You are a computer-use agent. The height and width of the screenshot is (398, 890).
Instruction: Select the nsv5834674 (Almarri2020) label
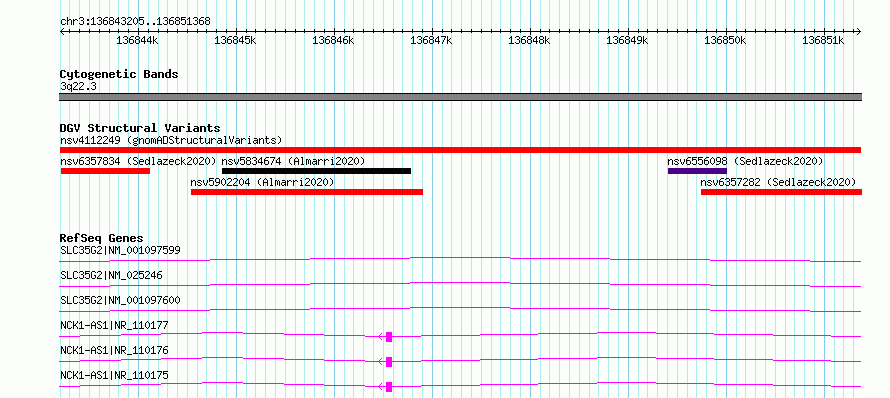(x=293, y=161)
